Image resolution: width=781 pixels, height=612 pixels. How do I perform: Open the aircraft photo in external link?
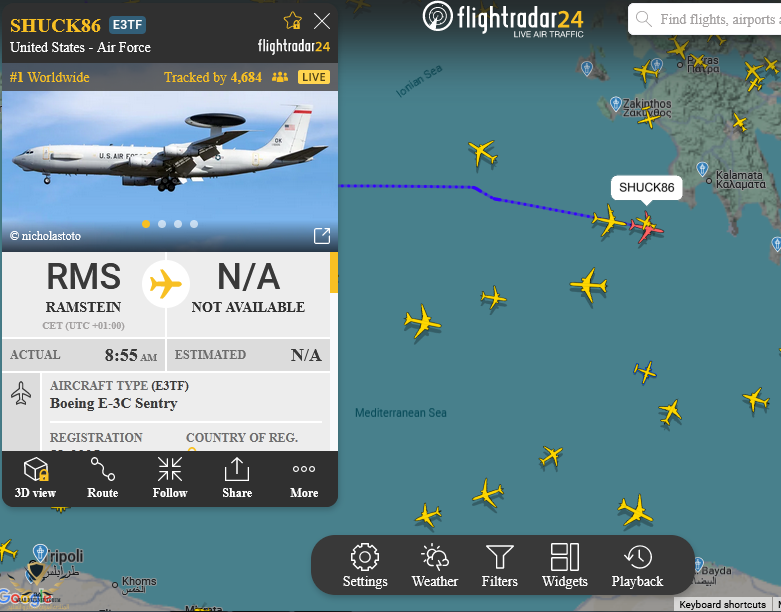pyautogui.click(x=322, y=236)
